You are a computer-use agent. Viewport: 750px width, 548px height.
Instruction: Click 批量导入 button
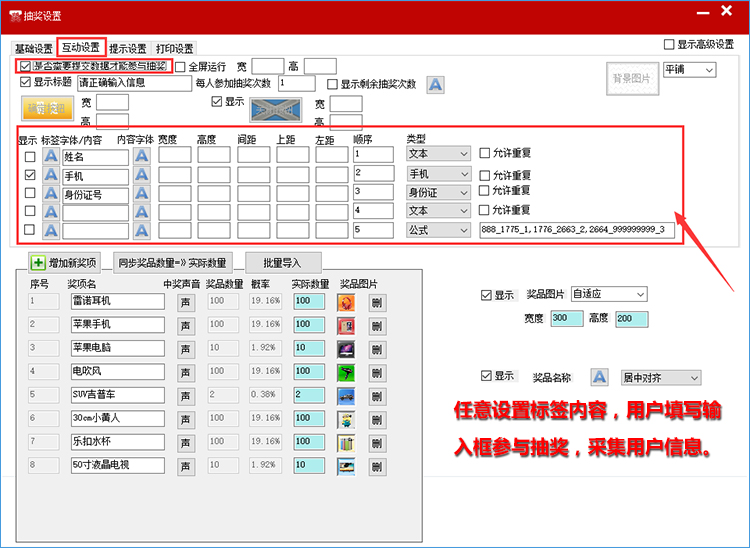[x=284, y=262]
